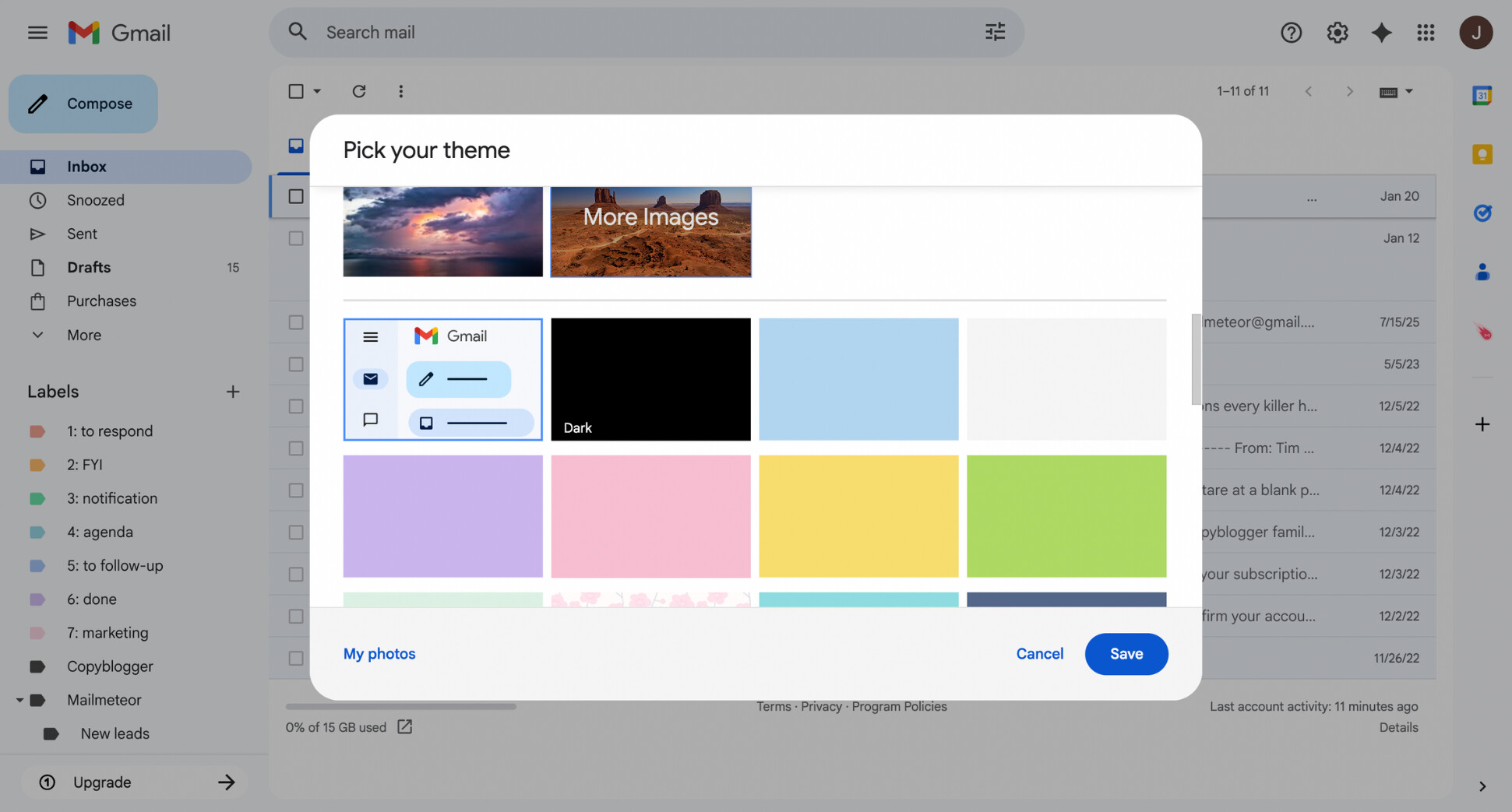Open advanced search filters icon

tap(994, 32)
